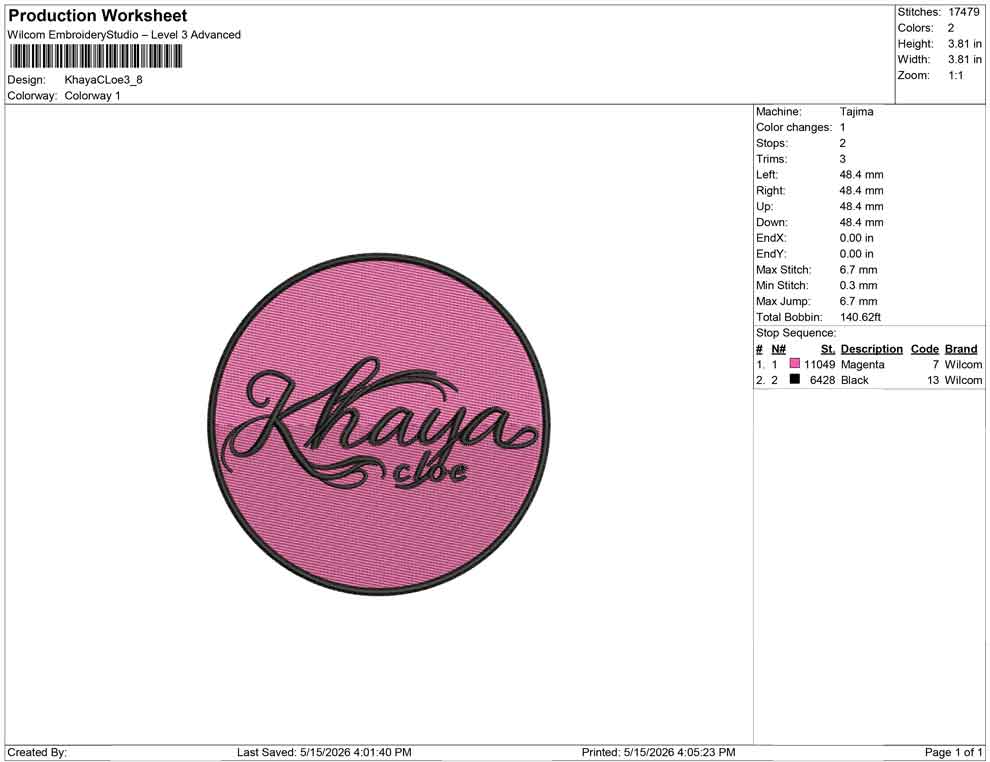The width and height of the screenshot is (990, 762).
Task: Click the 'Up:' label
Action: [764, 206]
